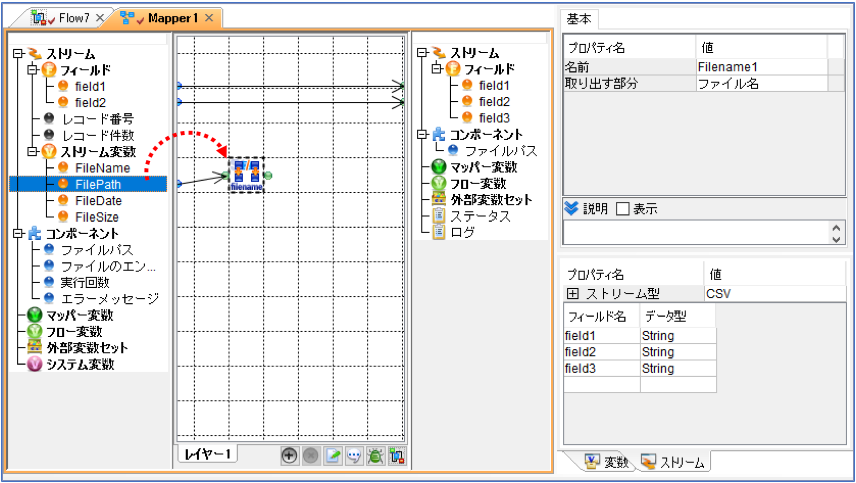This screenshot has height=483, width=856.
Task: Select ファイルパス under コンポーネント in the input tree
Action: click(97, 249)
